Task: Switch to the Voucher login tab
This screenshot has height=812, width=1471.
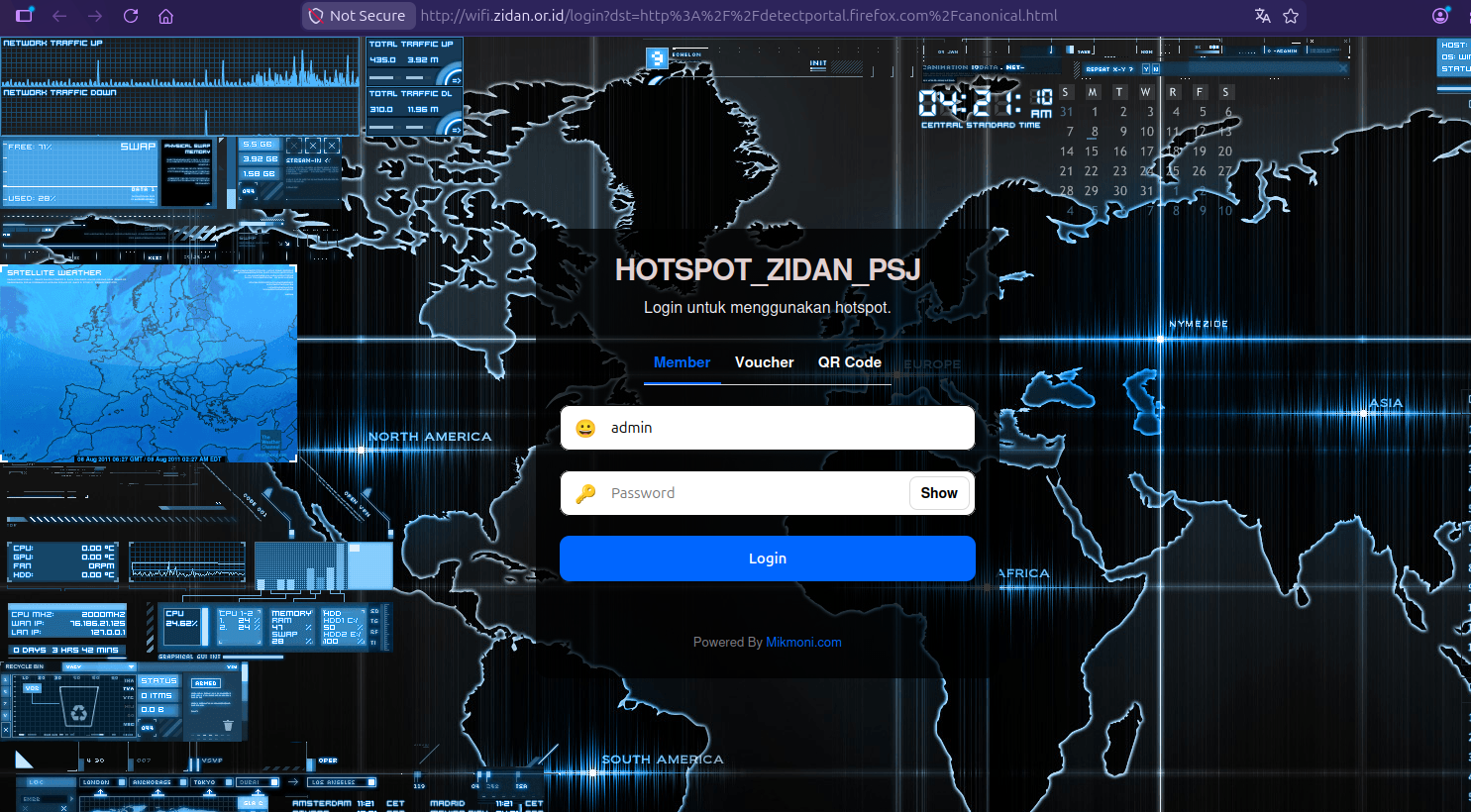Action: (765, 362)
